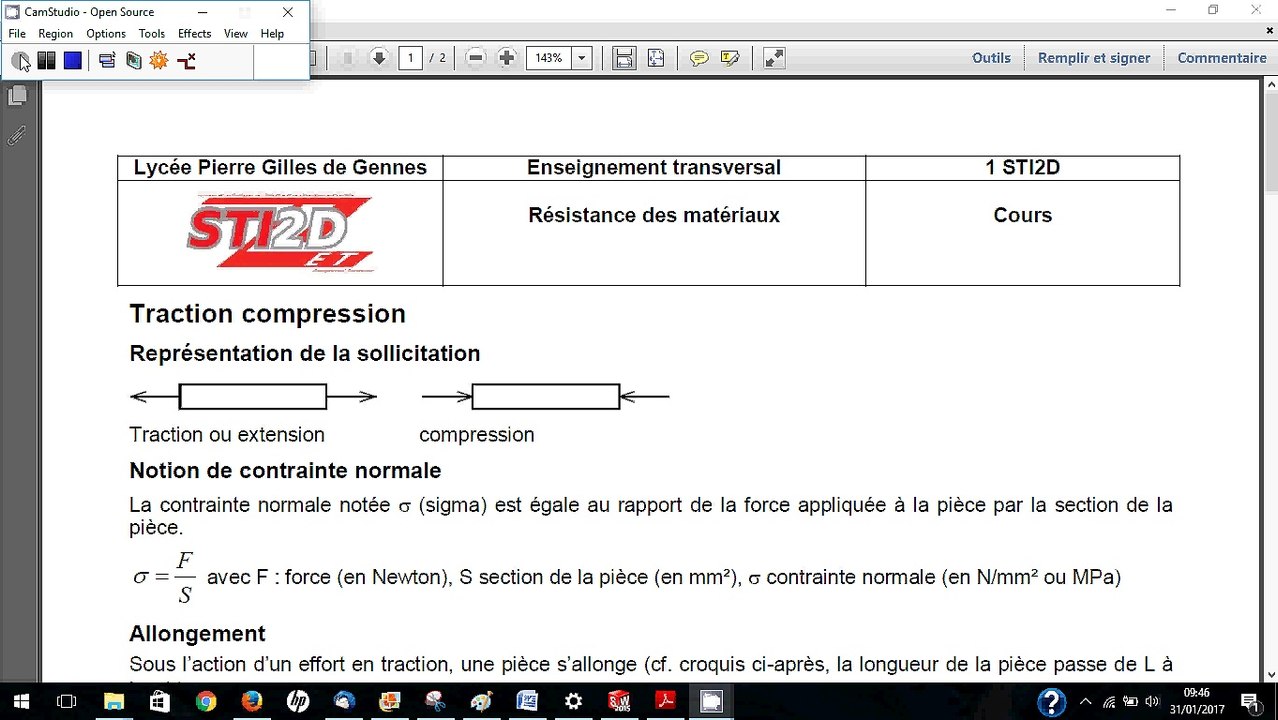Open CamStudio Help menu

[x=272, y=33]
